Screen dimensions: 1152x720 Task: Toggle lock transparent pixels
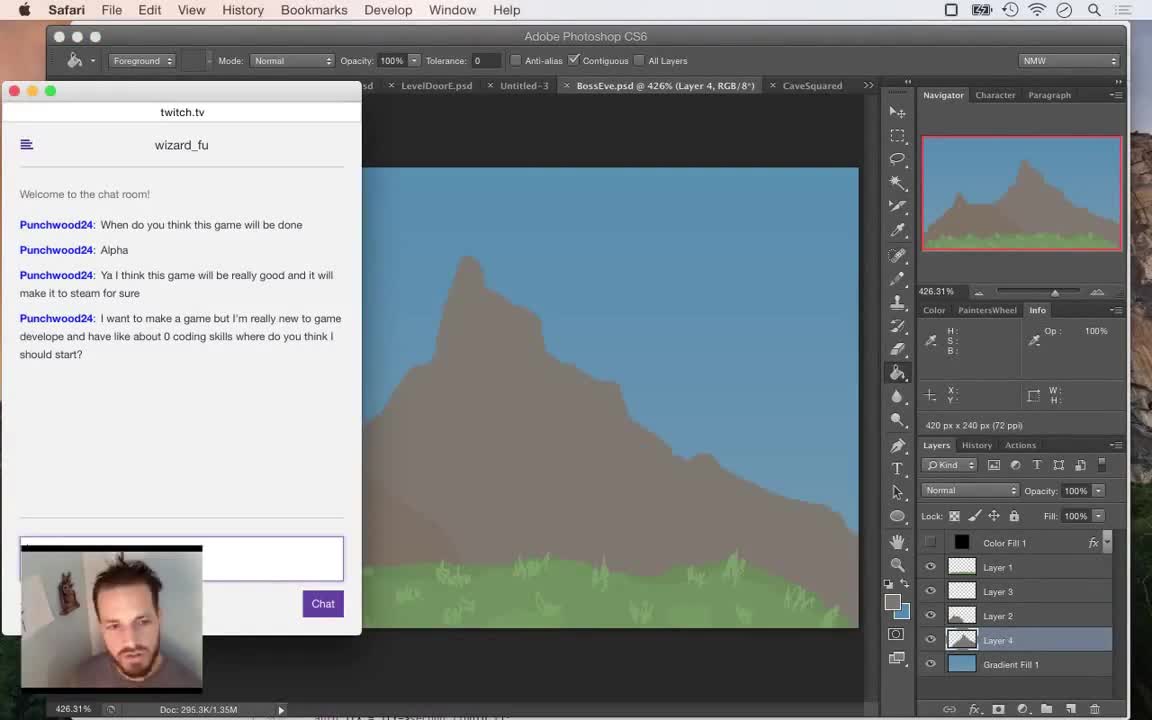[x=954, y=516]
